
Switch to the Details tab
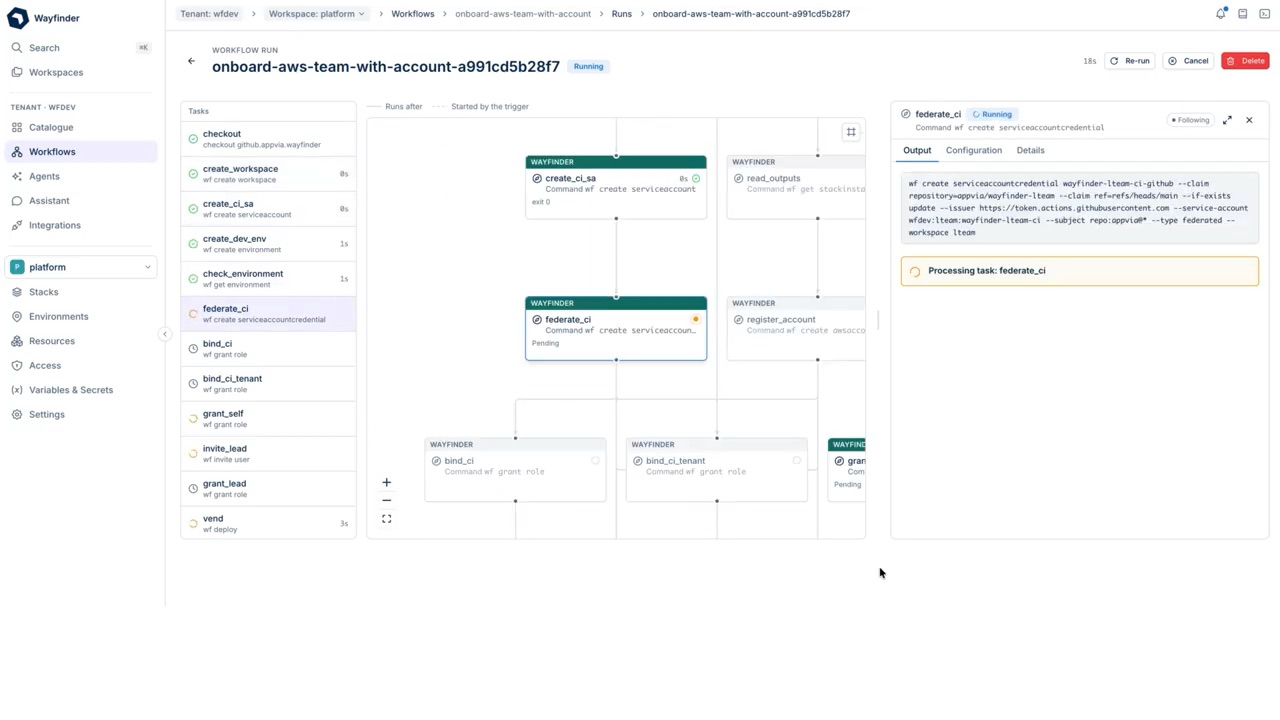pos(1030,151)
